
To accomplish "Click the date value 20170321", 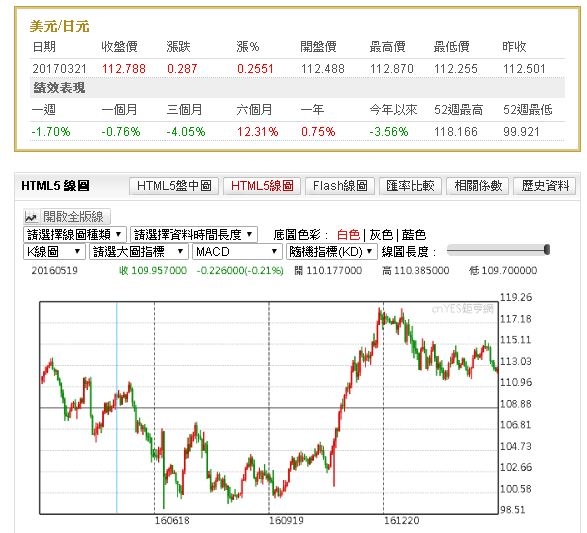I will pos(60,69).
